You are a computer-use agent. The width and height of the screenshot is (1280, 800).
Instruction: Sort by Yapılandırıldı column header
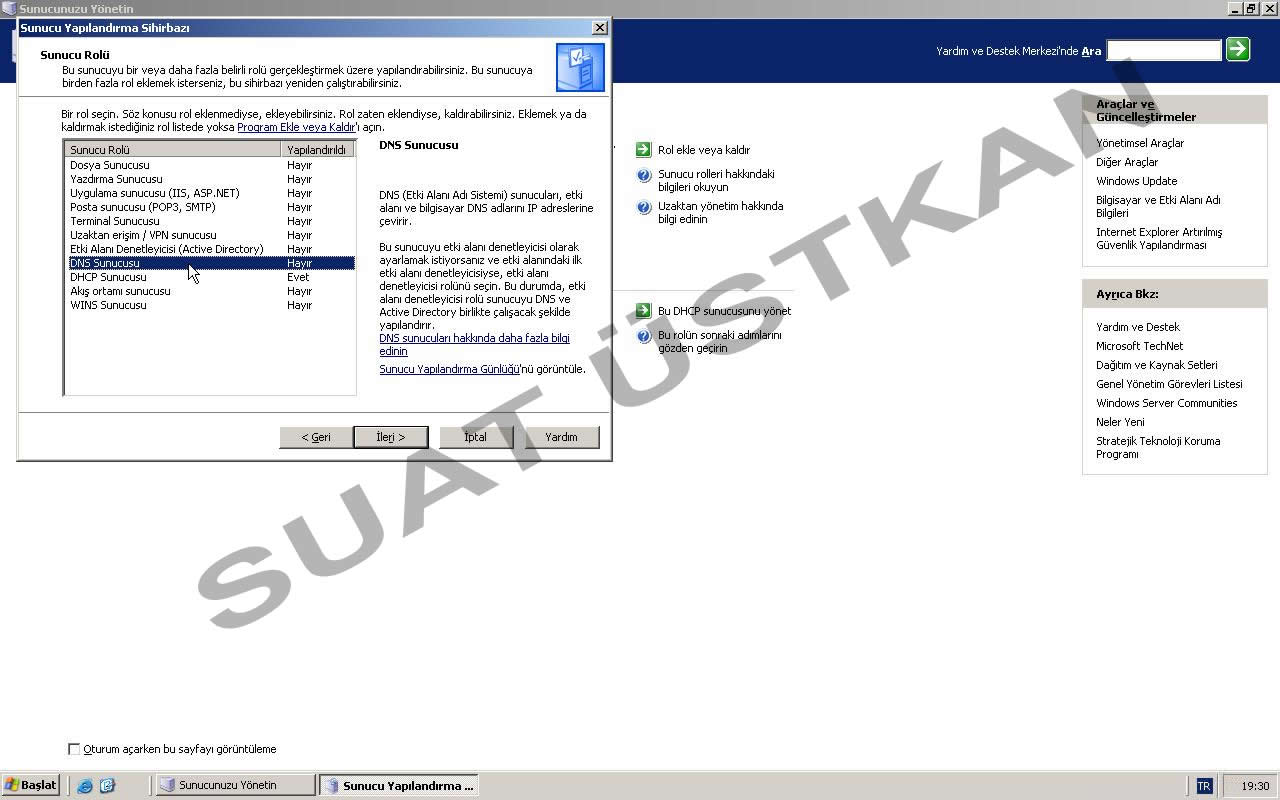click(x=317, y=150)
